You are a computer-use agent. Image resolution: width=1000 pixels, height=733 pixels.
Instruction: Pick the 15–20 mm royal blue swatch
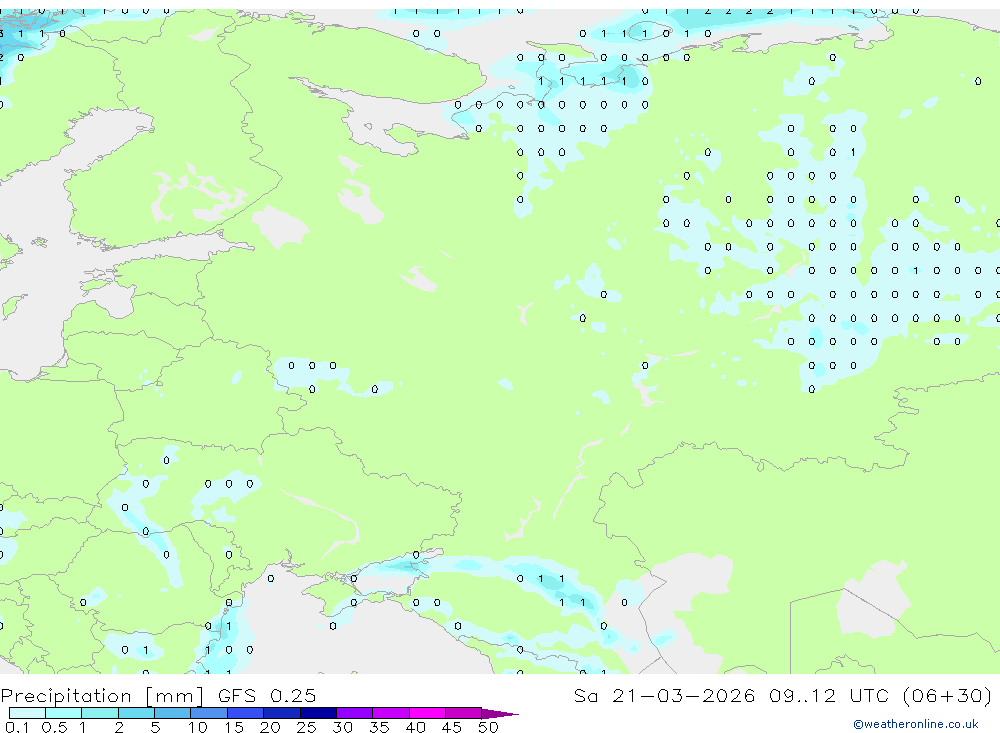point(246,713)
